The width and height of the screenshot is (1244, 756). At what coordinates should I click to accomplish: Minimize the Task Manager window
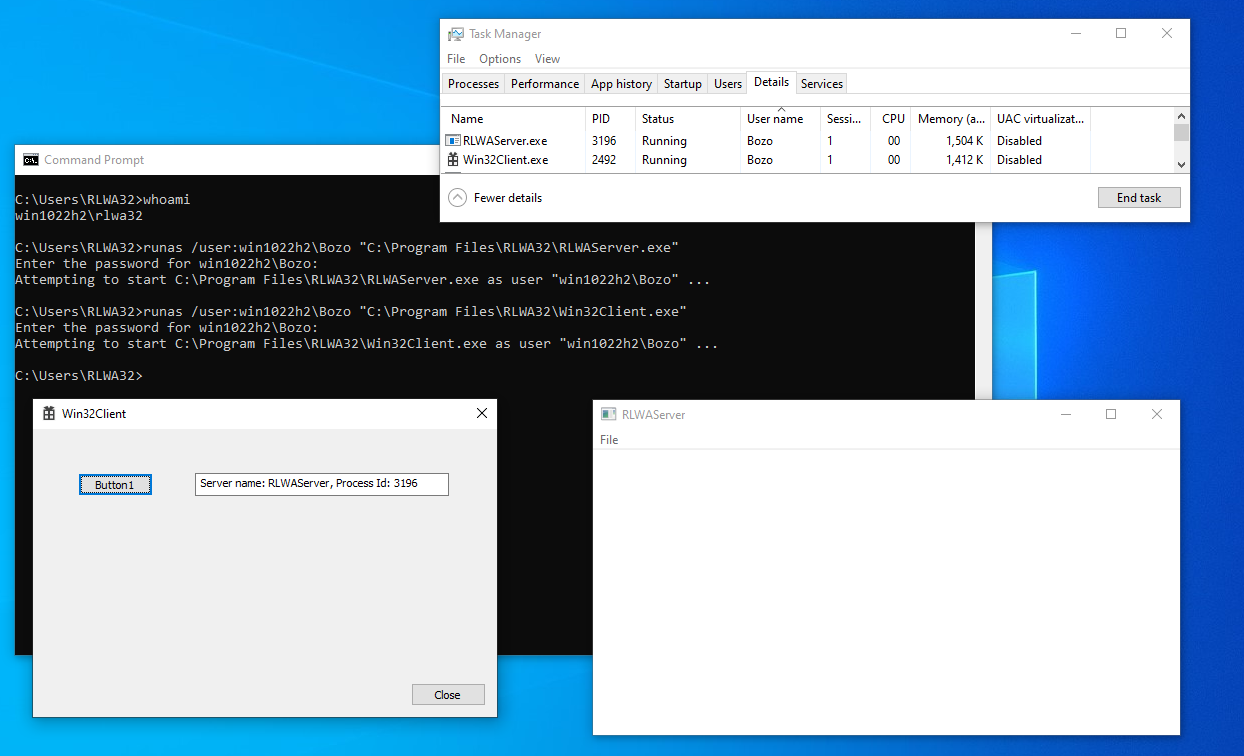pos(1075,33)
